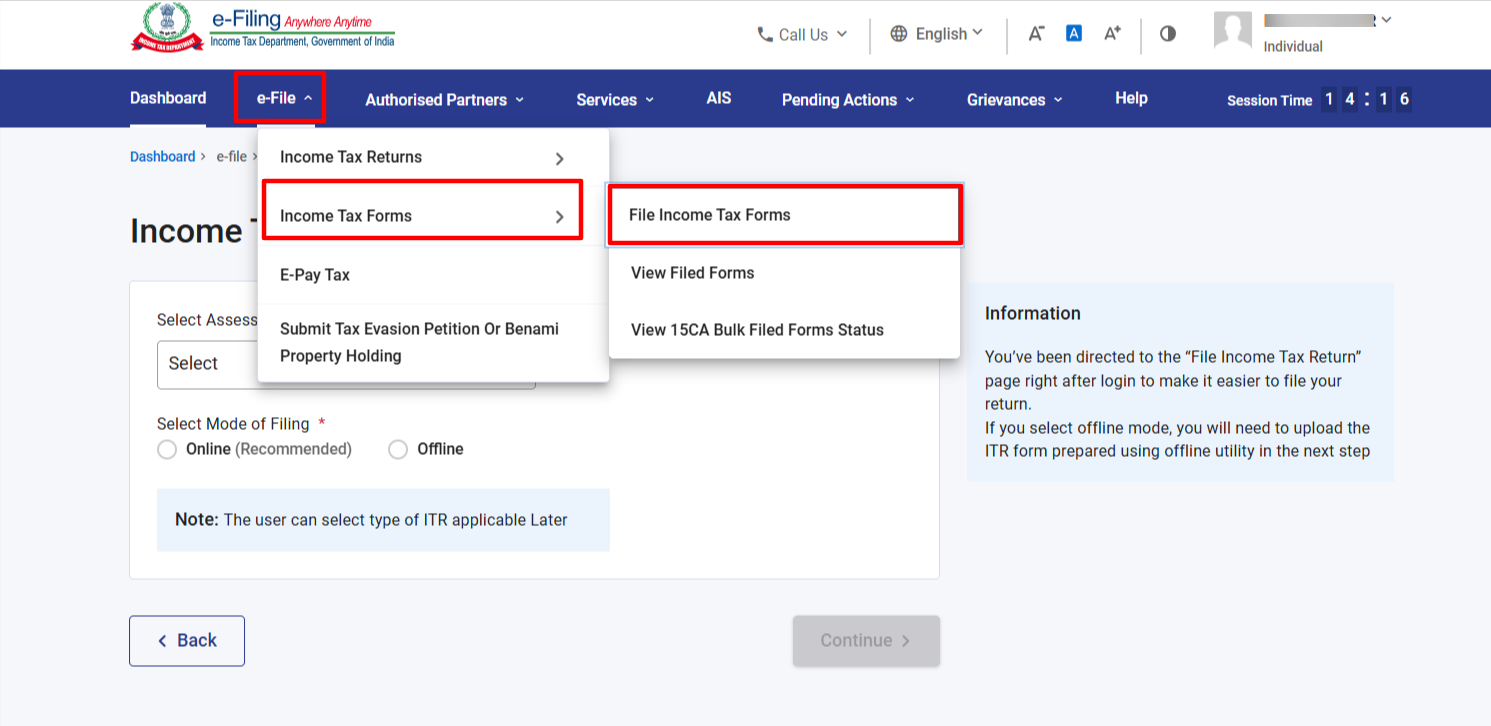
Task: Open Dashboard via the breadcrumb link
Action: click(x=163, y=156)
